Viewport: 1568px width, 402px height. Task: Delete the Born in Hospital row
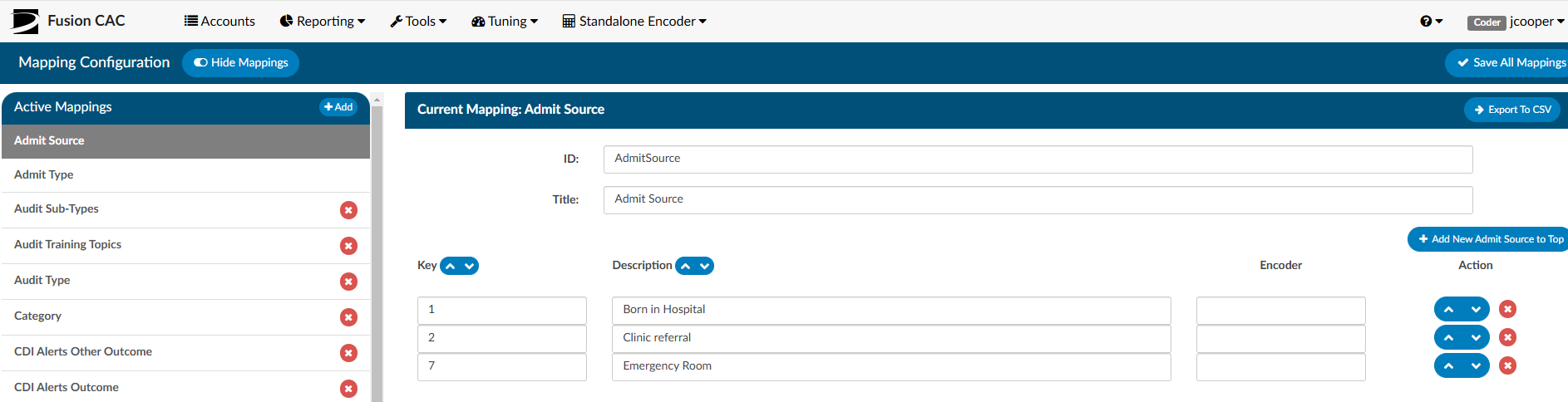tap(1507, 309)
